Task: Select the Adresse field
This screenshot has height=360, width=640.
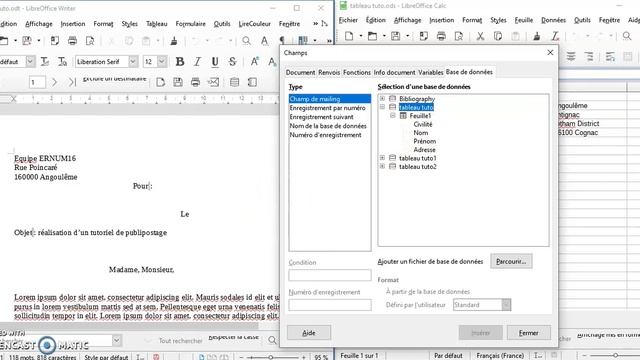Action: pyautogui.click(x=424, y=149)
